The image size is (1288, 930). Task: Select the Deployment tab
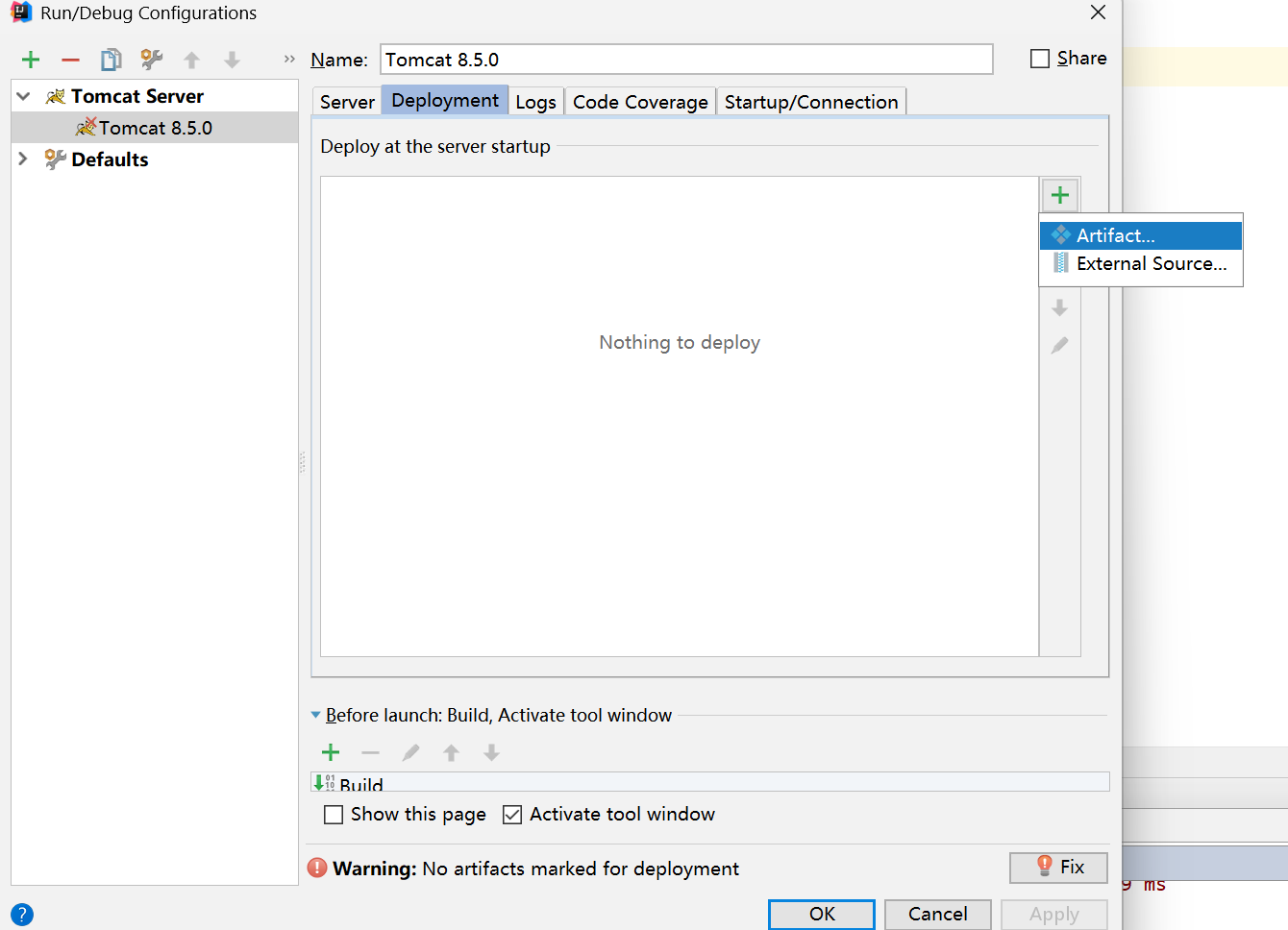445,100
